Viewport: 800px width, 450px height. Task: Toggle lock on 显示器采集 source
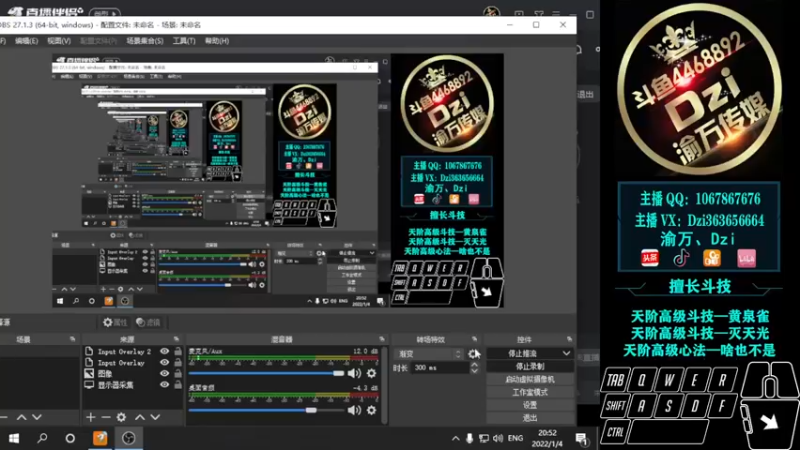click(x=178, y=385)
